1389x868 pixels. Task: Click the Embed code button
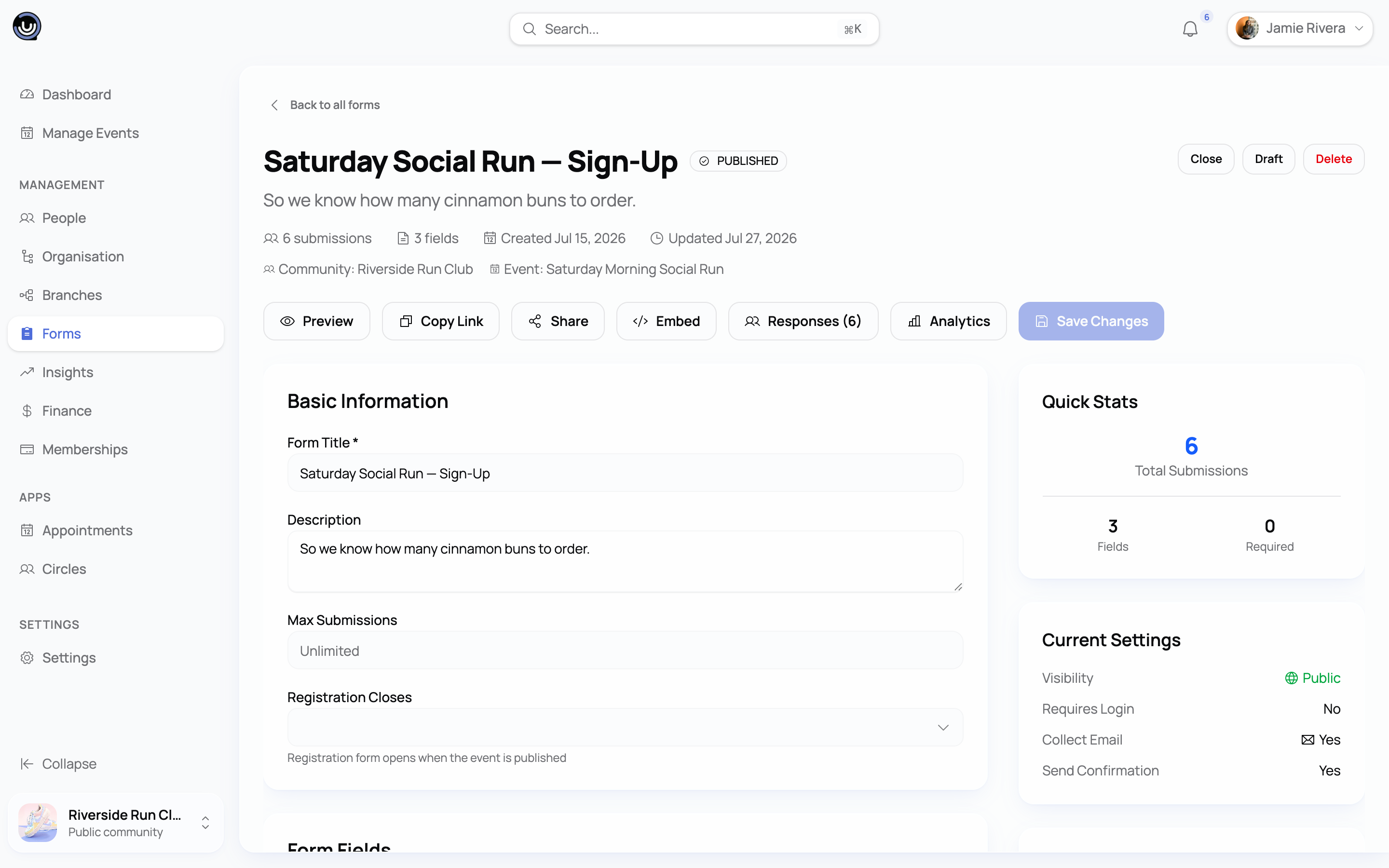pyautogui.click(x=667, y=321)
